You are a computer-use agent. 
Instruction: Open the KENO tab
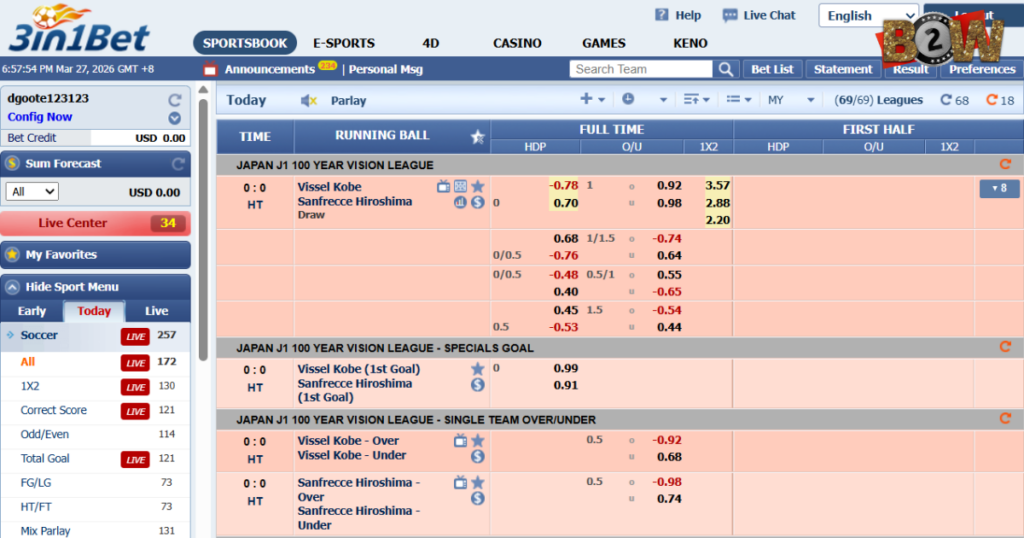click(x=690, y=43)
